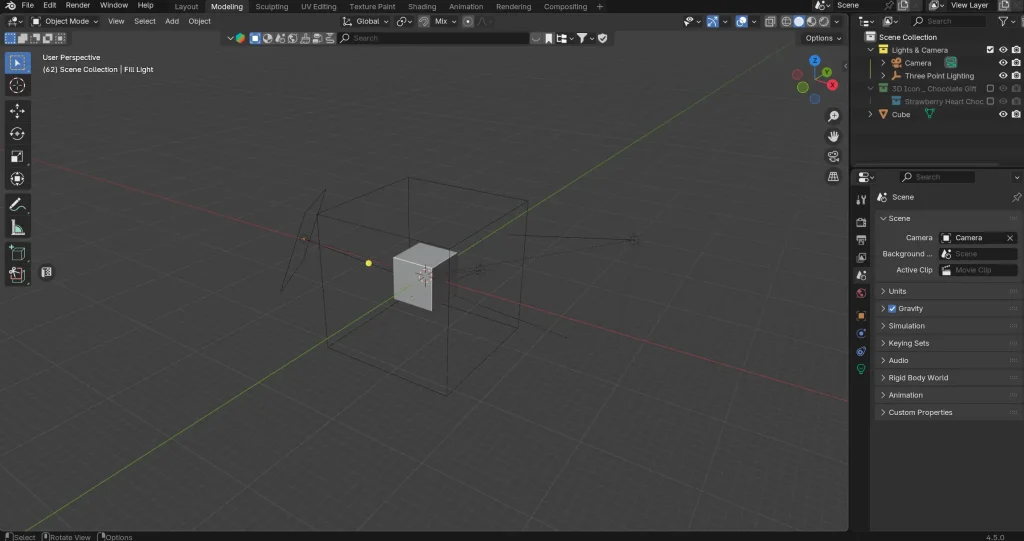Viewport: 1024px width, 541px height.
Task: Switch to Wireframe viewport shading
Action: [786, 22]
